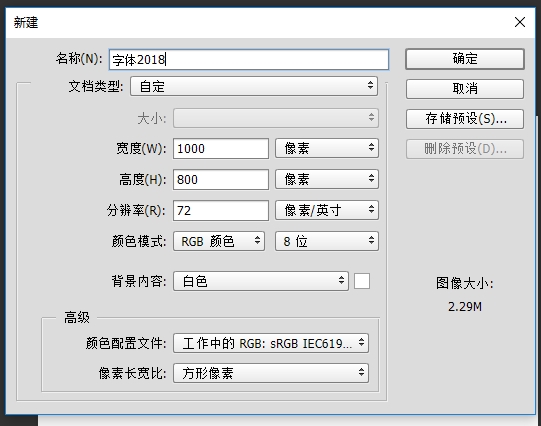Viewport: 541px width, 426px height.
Task: Click the 高度 value field
Action: [221, 179]
